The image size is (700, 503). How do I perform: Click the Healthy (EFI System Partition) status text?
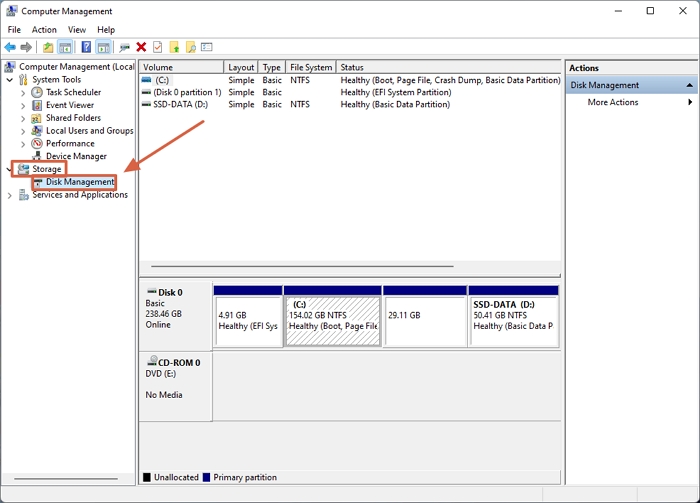point(396,92)
